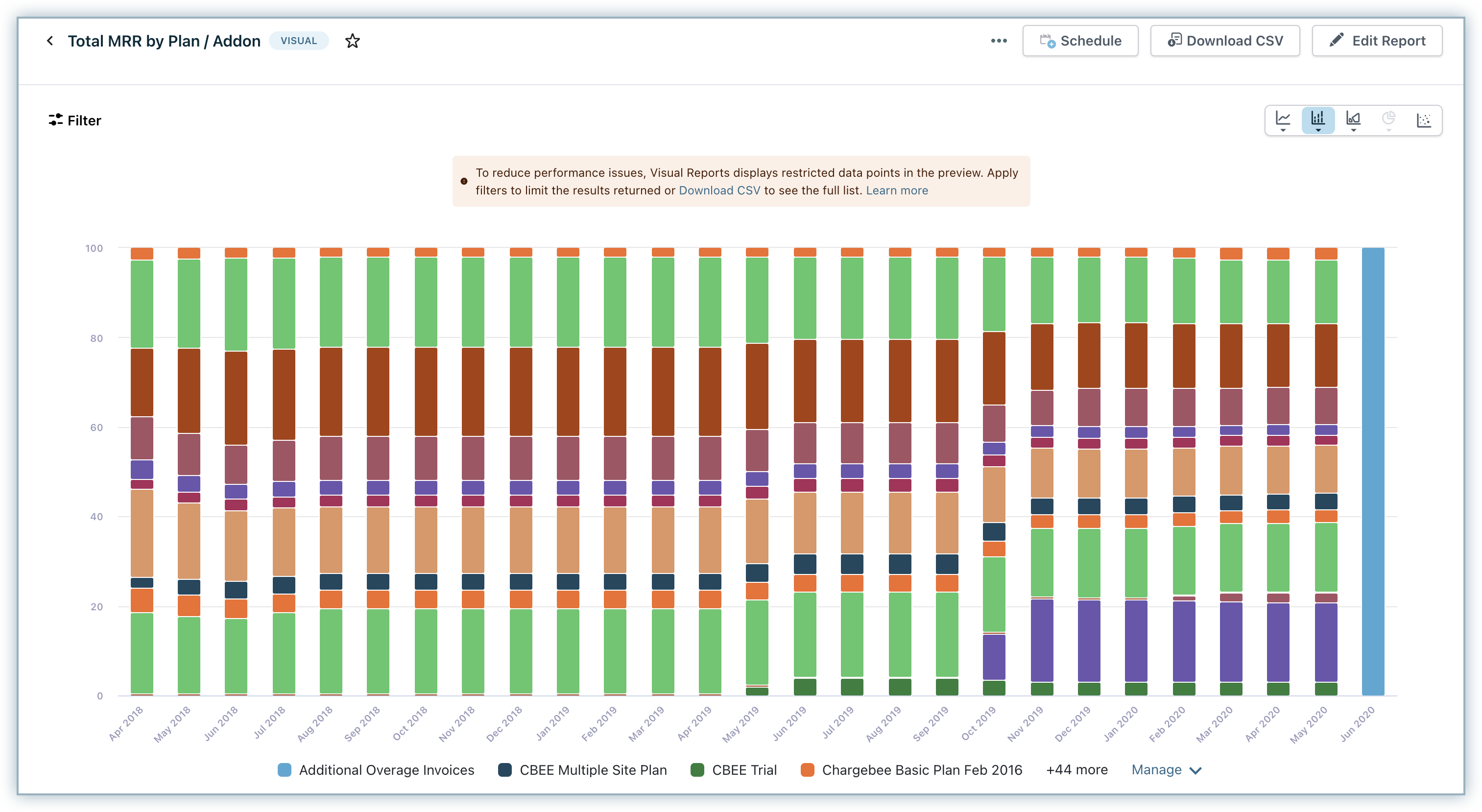Click Chargebee Basic Plan Feb 2016 color swatch
This screenshot has height=812, width=1482.
807,770
